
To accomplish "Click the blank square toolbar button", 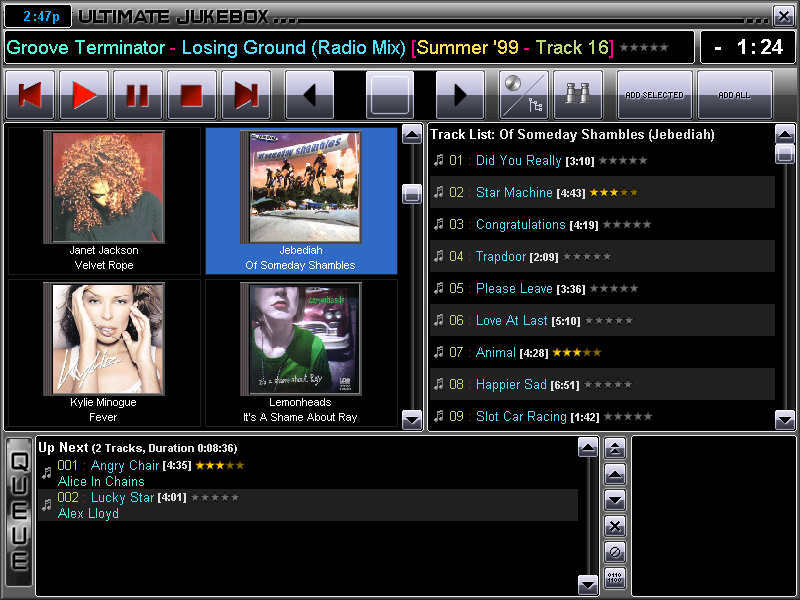I will point(390,95).
